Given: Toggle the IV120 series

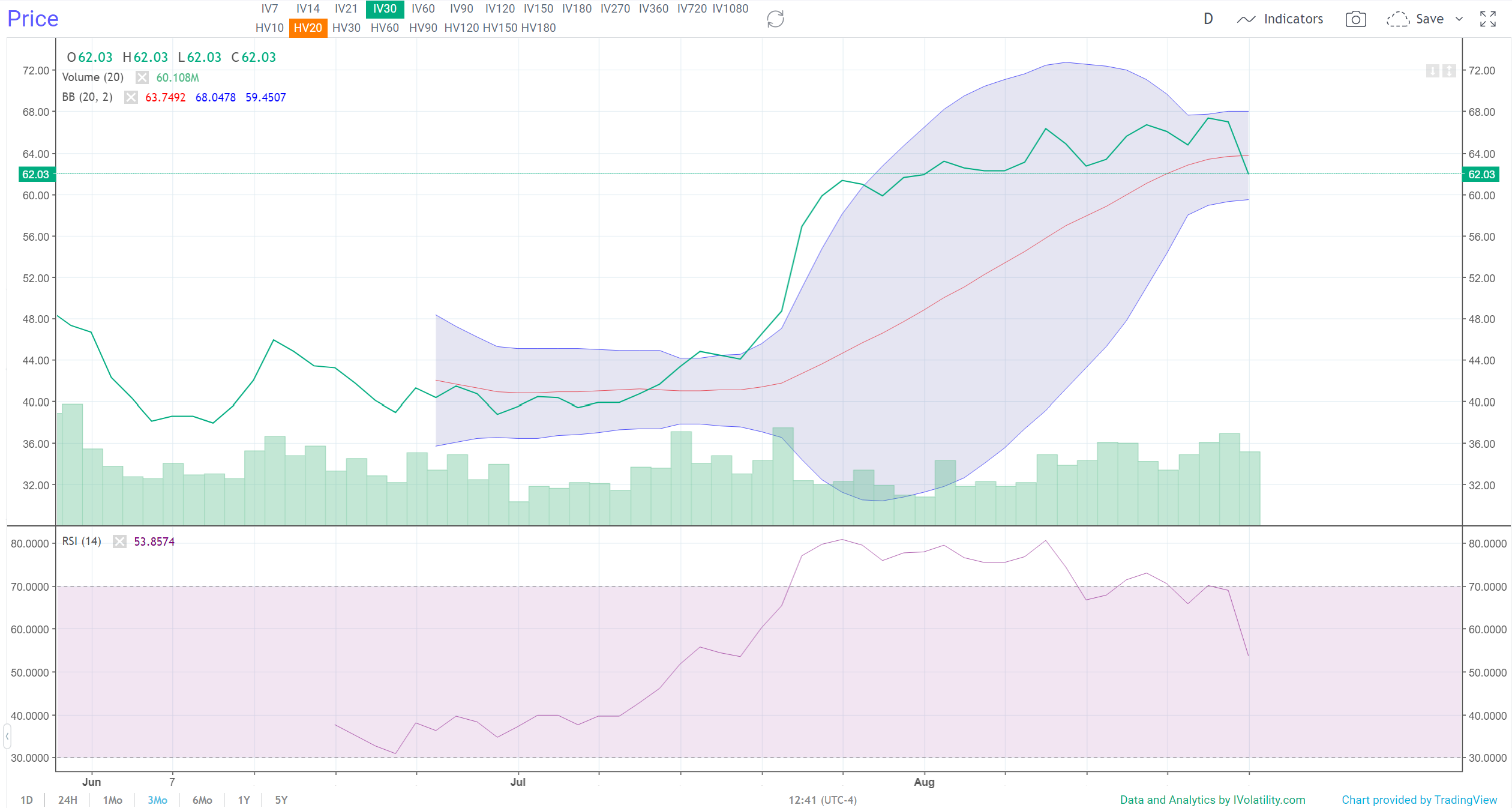Looking at the screenshot, I should point(500,9).
